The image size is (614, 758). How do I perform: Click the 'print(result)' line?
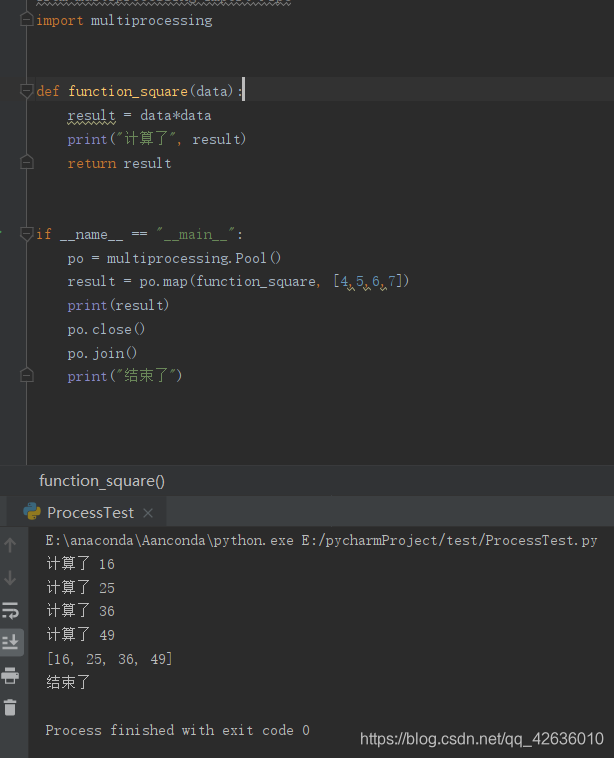pyautogui.click(x=118, y=305)
